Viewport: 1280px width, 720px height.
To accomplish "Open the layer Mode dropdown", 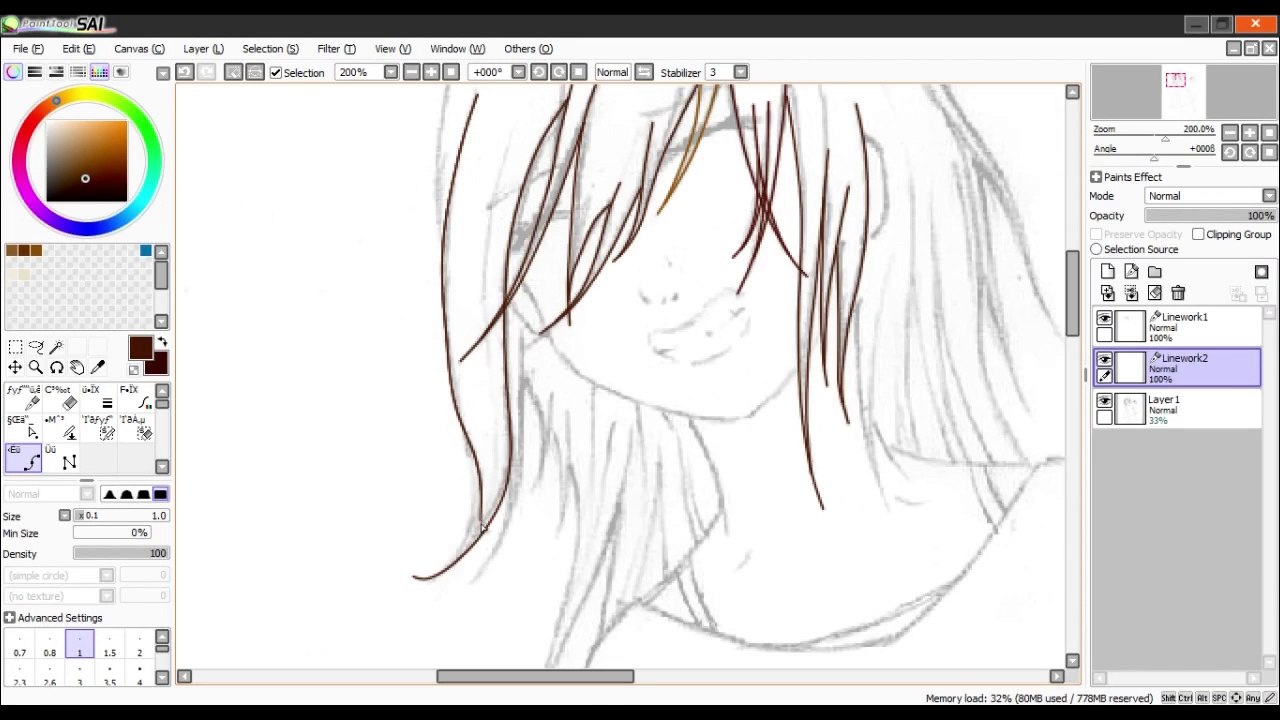I will 1211,196.
